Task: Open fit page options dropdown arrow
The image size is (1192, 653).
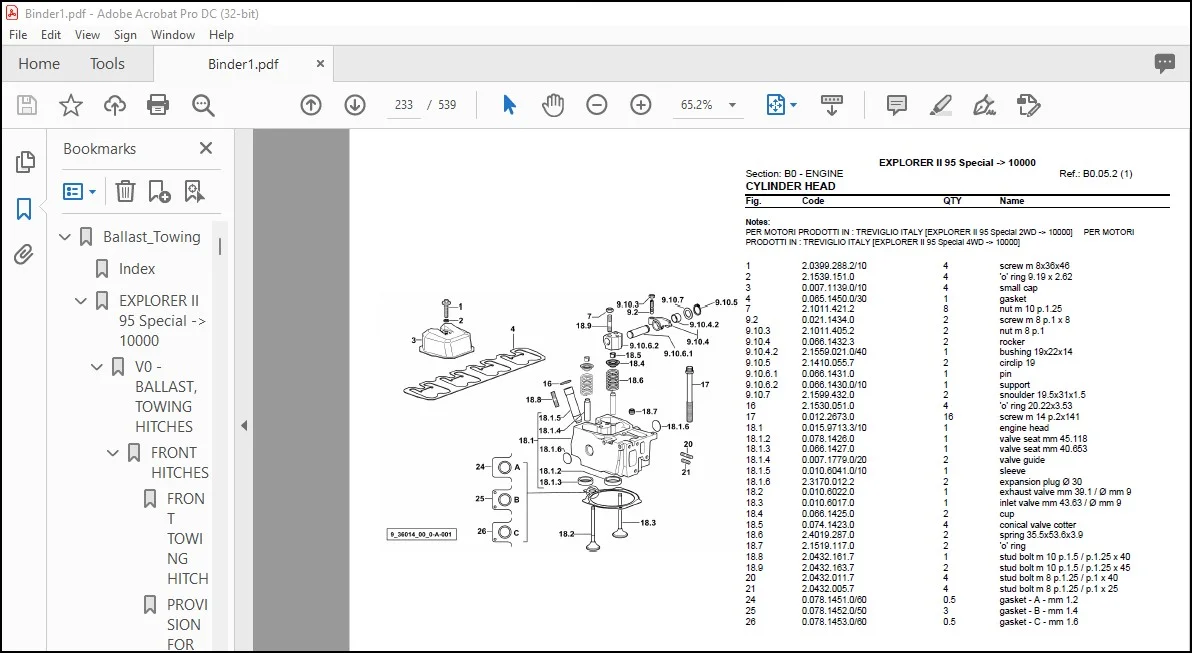Action: pyautogui.click(x=794, y=105)
